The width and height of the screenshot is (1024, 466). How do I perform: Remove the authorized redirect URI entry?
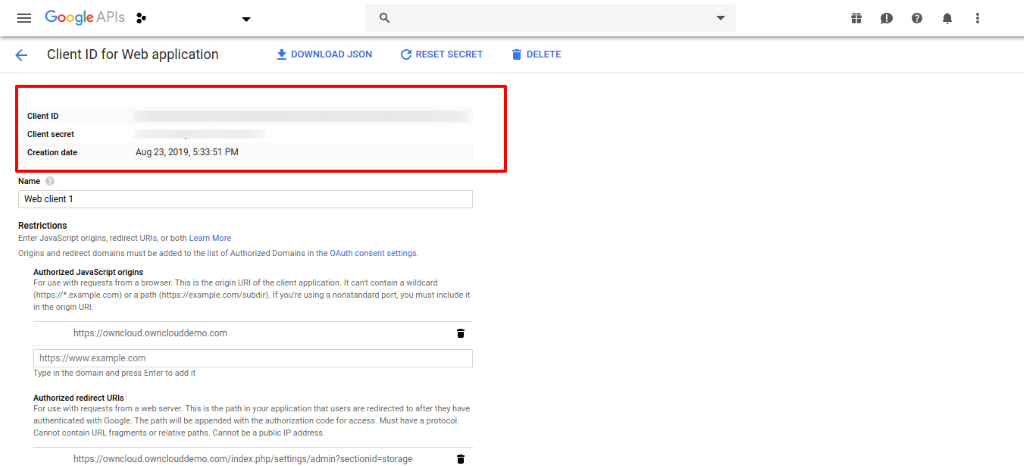click(460, 458)
